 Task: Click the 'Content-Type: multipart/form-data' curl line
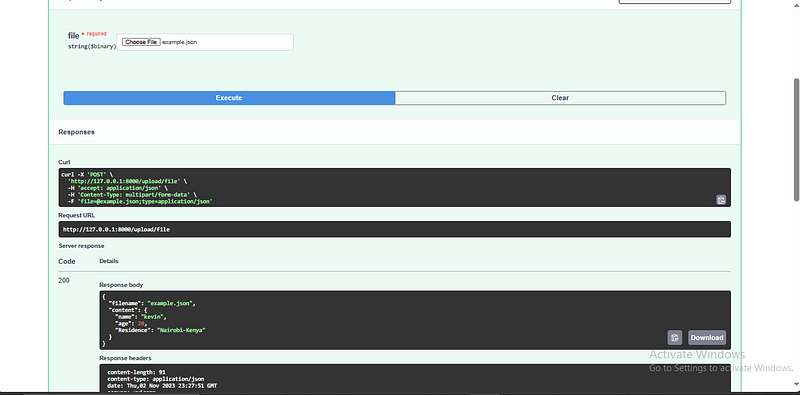[x=132, y=194]
